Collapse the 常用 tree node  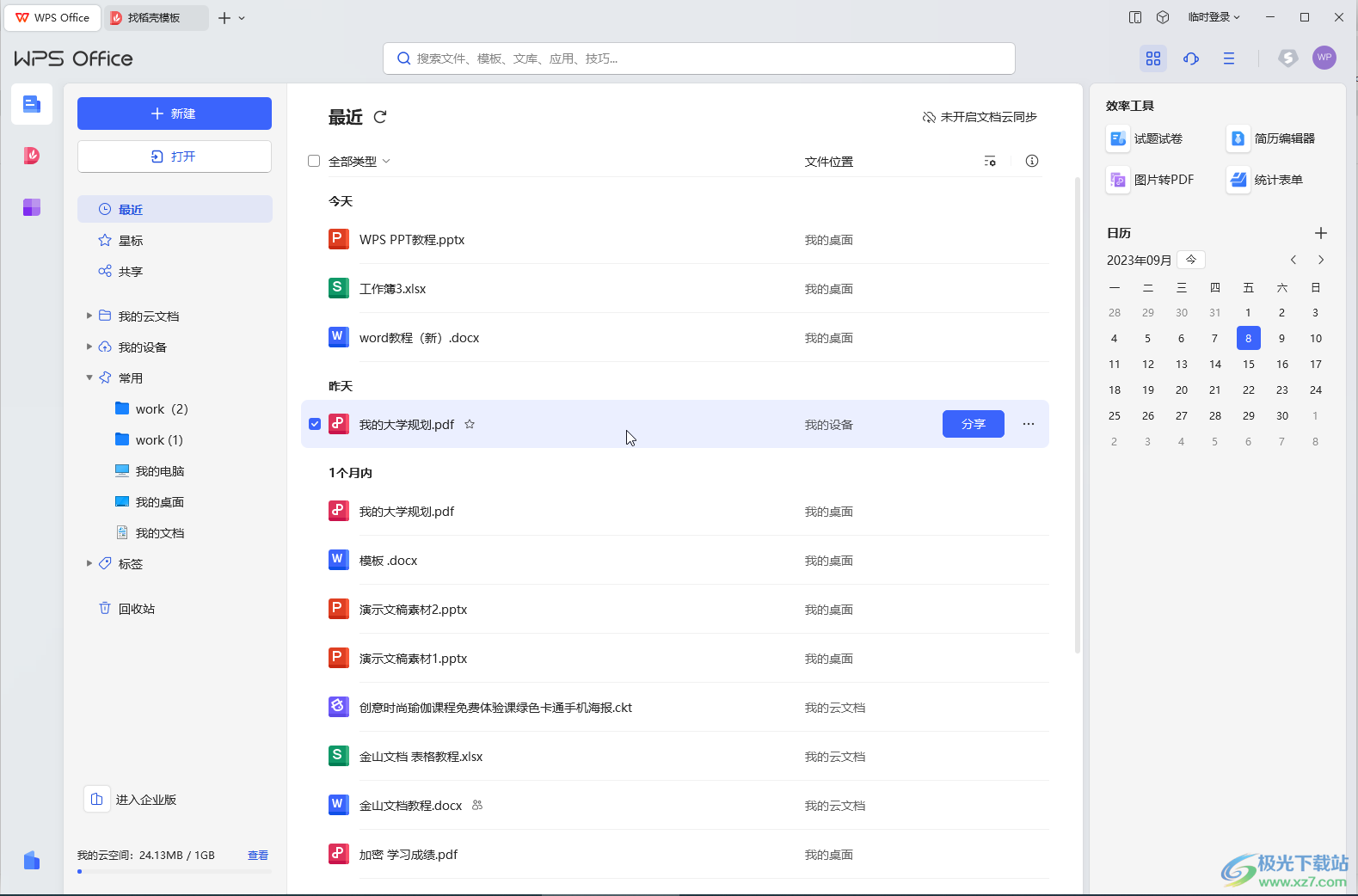[x=89, y=377]
